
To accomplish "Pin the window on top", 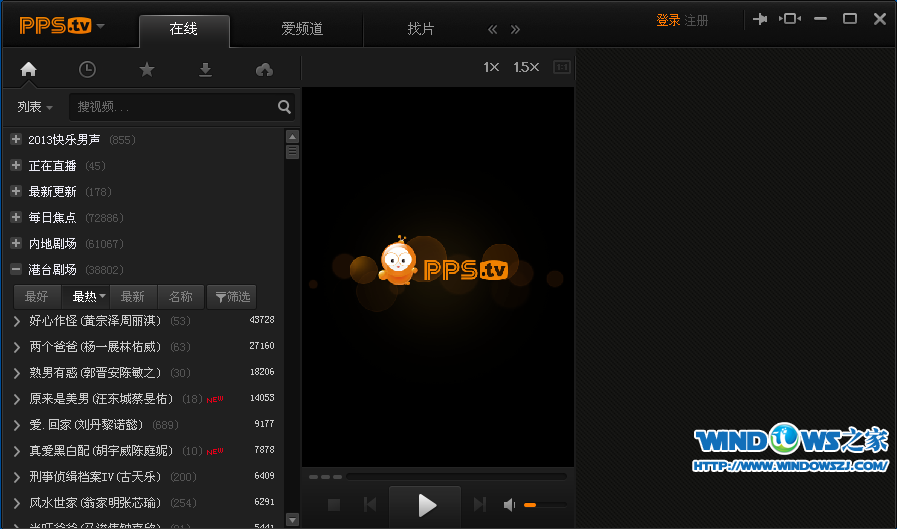I will [x=759, y=19].
